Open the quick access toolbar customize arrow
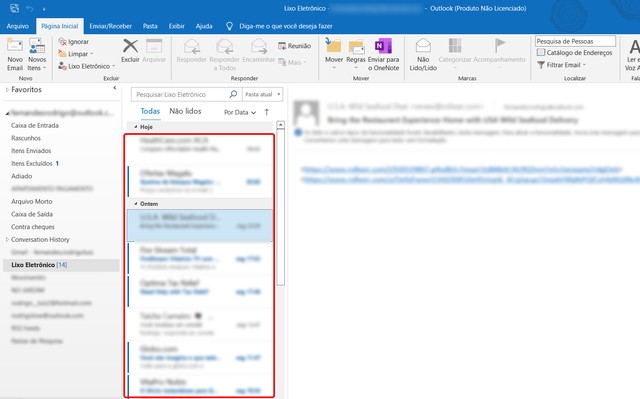This screenshot has width=640, height=399. point(44,9)
